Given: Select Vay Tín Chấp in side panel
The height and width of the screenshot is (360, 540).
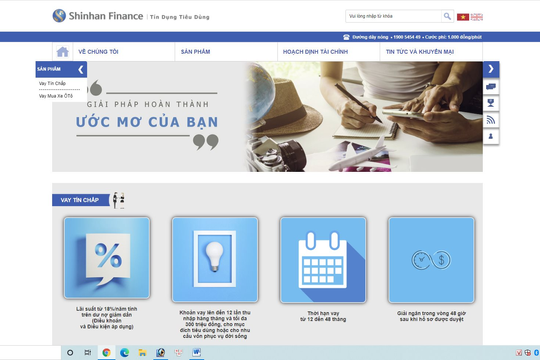Looking at the screenshot, I should (x=52, y=83).
